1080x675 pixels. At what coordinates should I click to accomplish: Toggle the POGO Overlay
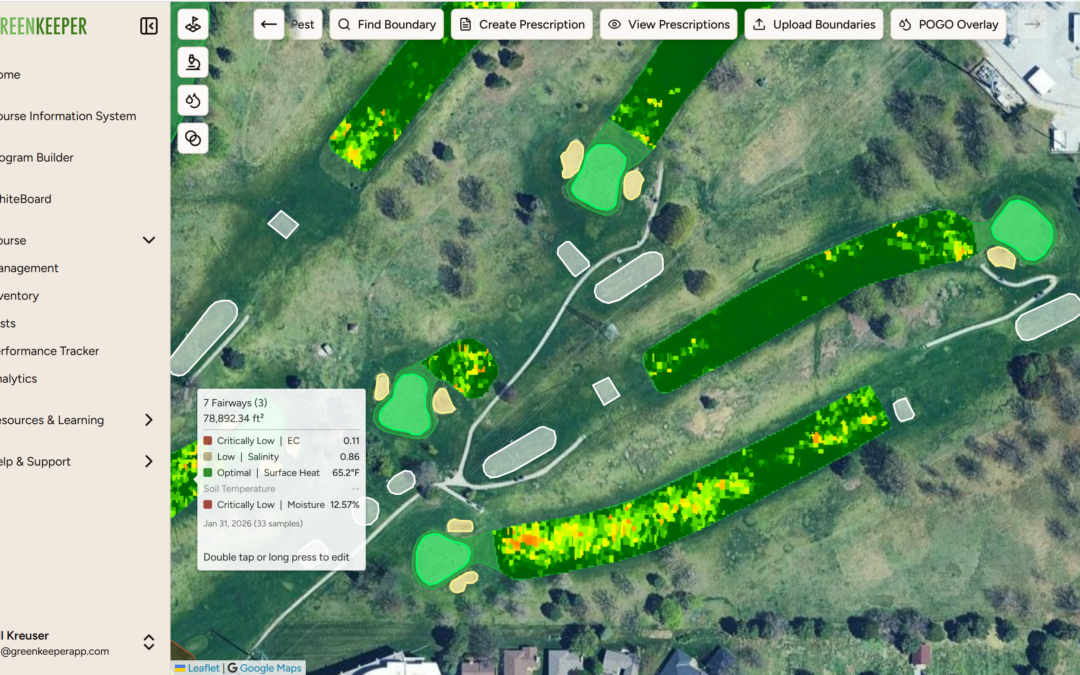click(948, 24)
